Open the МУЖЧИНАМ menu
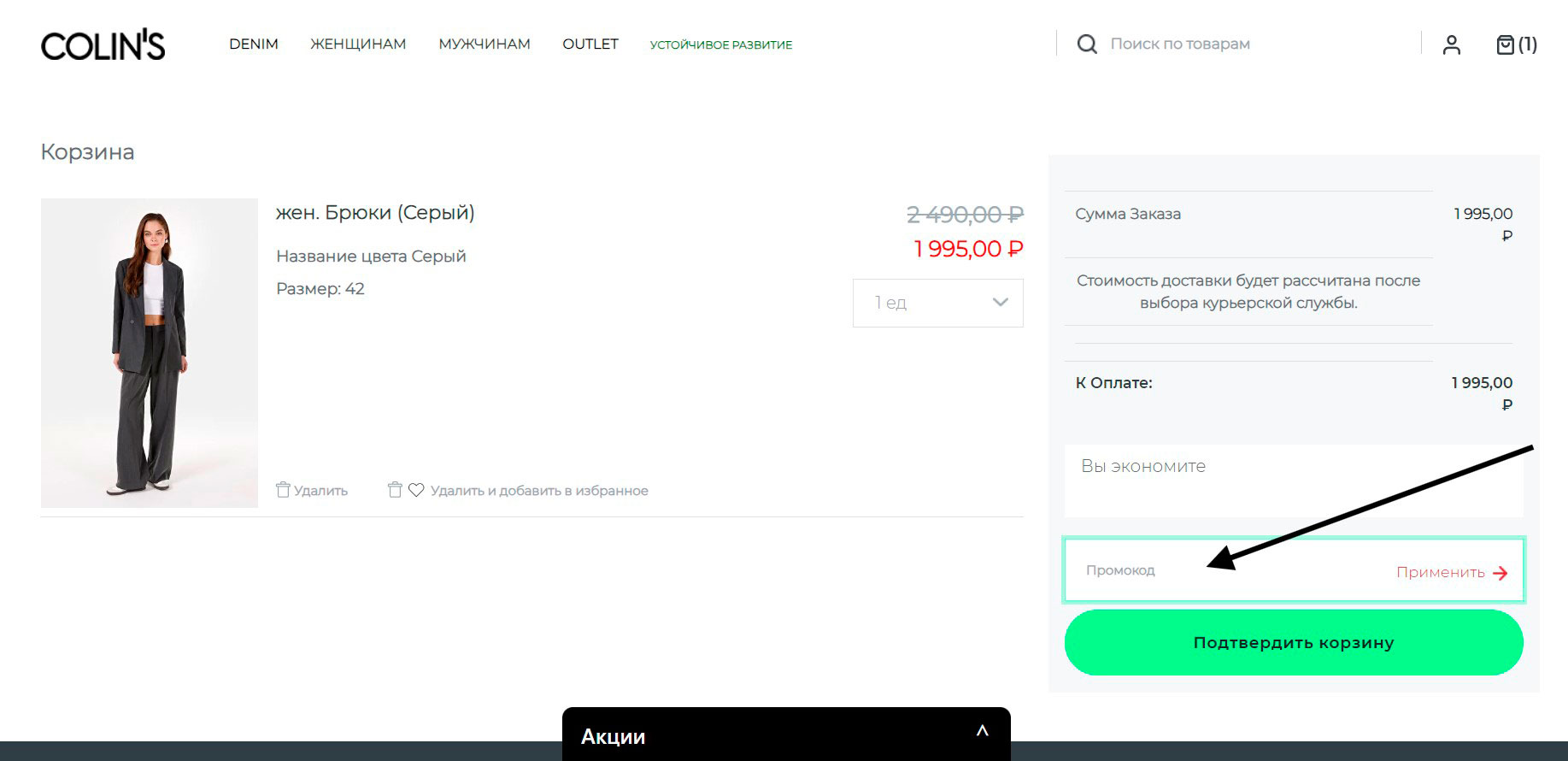 click(484, 44)
